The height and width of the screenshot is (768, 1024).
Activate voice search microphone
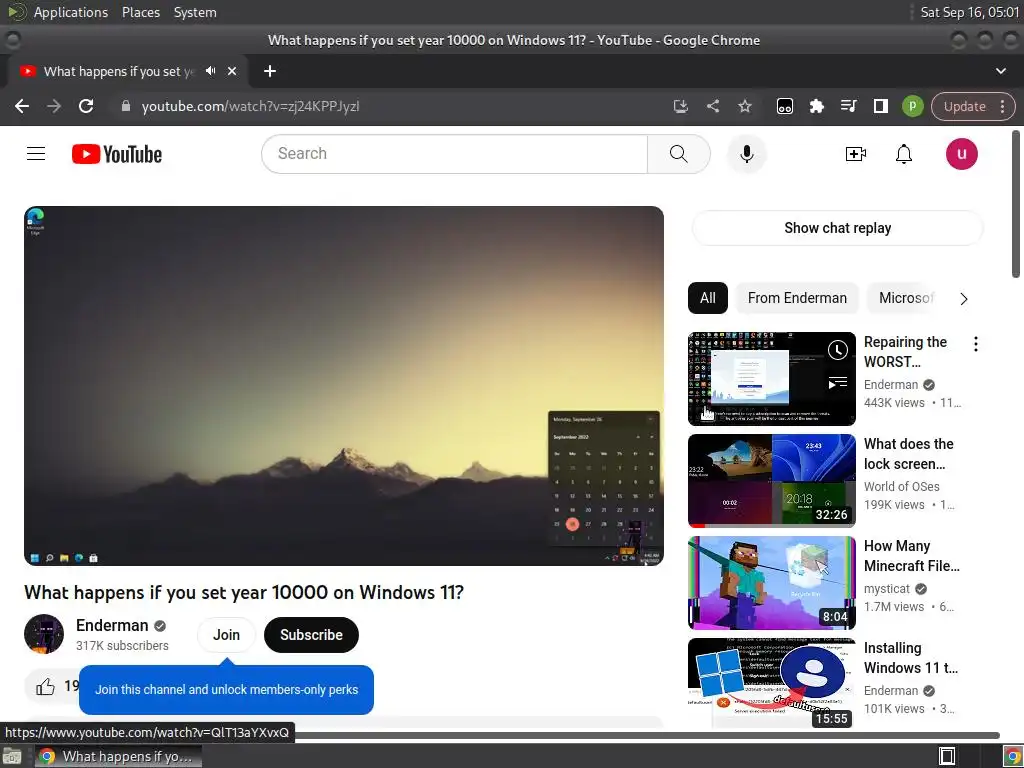746,154
